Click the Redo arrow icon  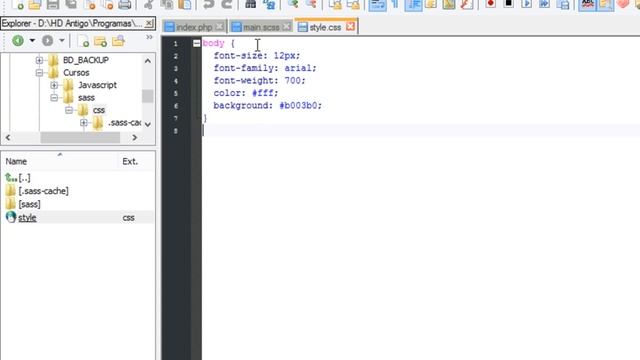227,4
